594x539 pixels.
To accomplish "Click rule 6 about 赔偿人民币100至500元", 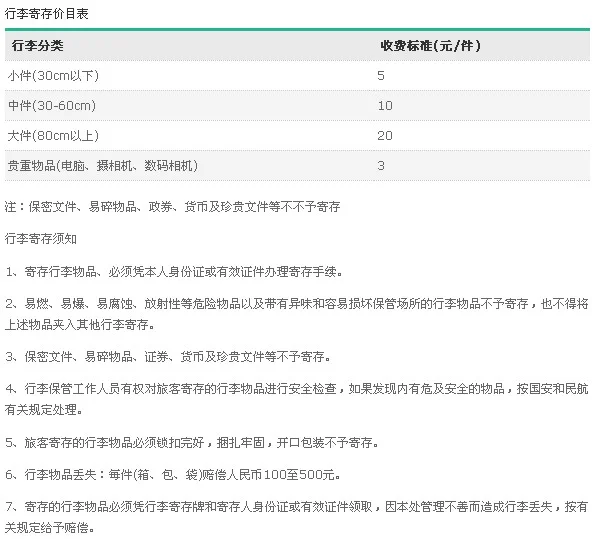I will pos(173,474).
